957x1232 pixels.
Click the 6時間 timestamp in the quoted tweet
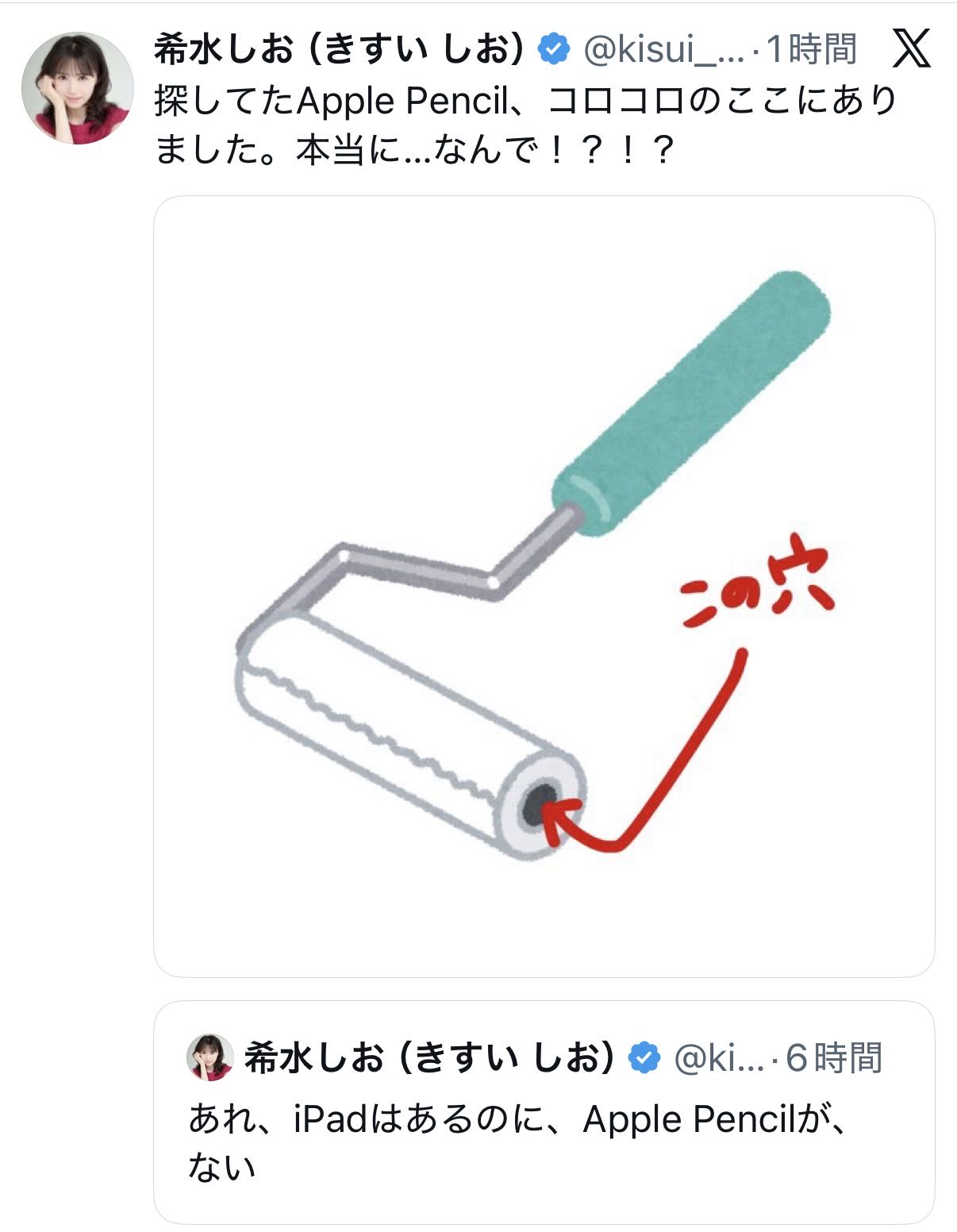tap(834, 1057)
